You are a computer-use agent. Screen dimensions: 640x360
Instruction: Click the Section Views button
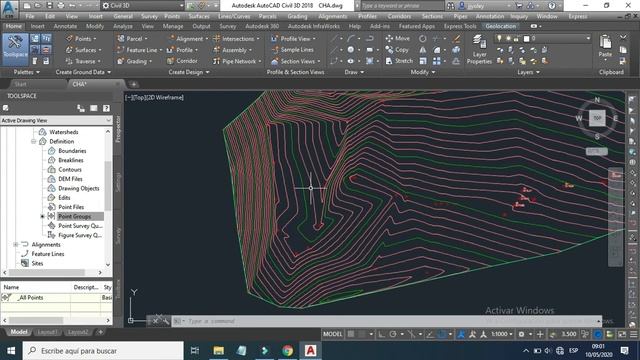tap(296, 61)
